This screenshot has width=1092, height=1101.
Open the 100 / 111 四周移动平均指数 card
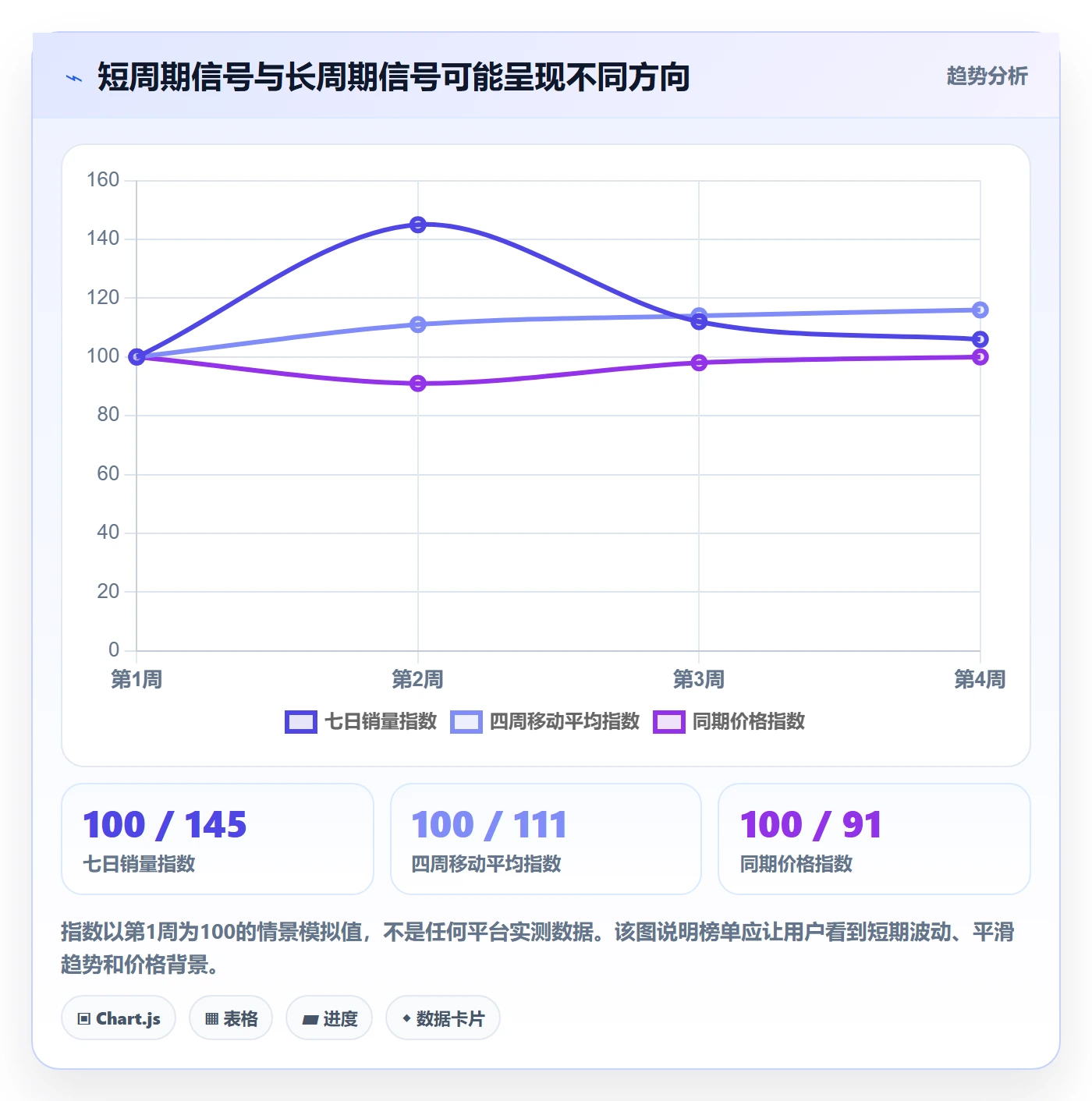pos(546,839)
